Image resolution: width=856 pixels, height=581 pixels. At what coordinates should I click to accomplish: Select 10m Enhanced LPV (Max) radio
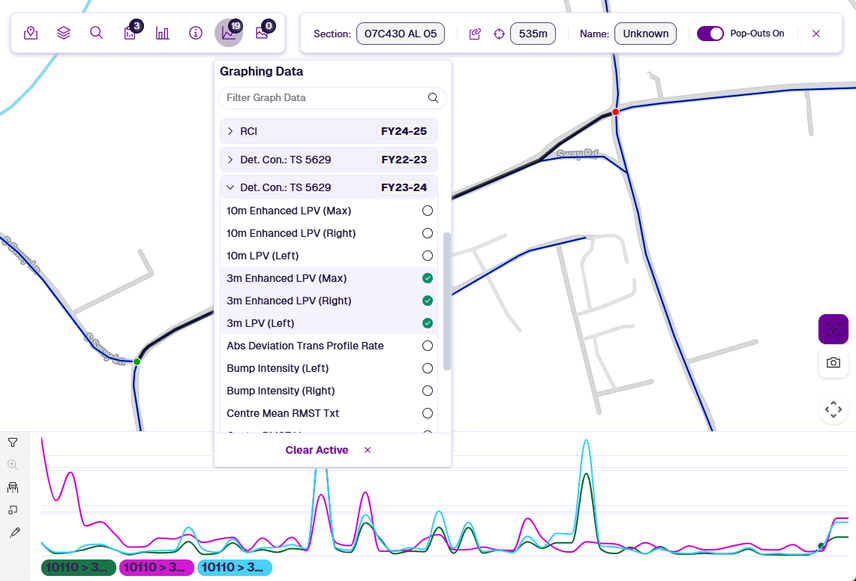click(x=427, y=211)
